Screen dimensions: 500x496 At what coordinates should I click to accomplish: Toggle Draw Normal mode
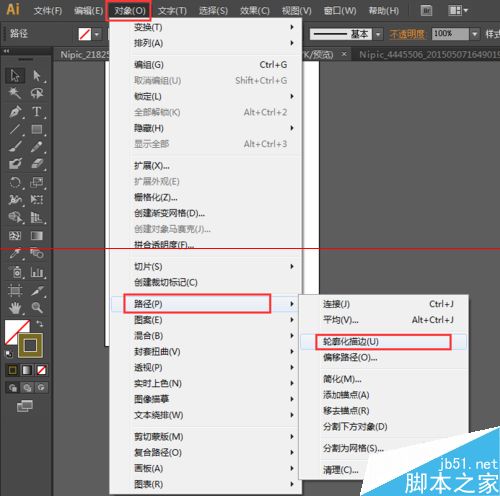click(x=13, y=388)
